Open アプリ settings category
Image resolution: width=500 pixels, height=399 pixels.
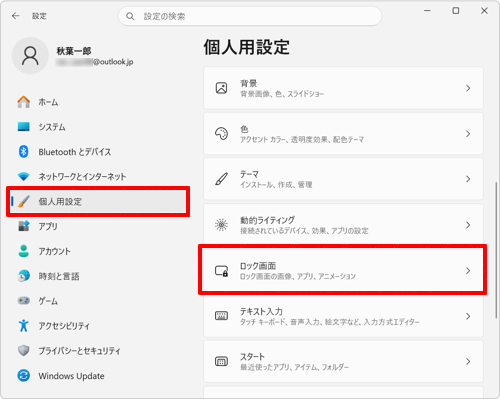click(98, 226)
